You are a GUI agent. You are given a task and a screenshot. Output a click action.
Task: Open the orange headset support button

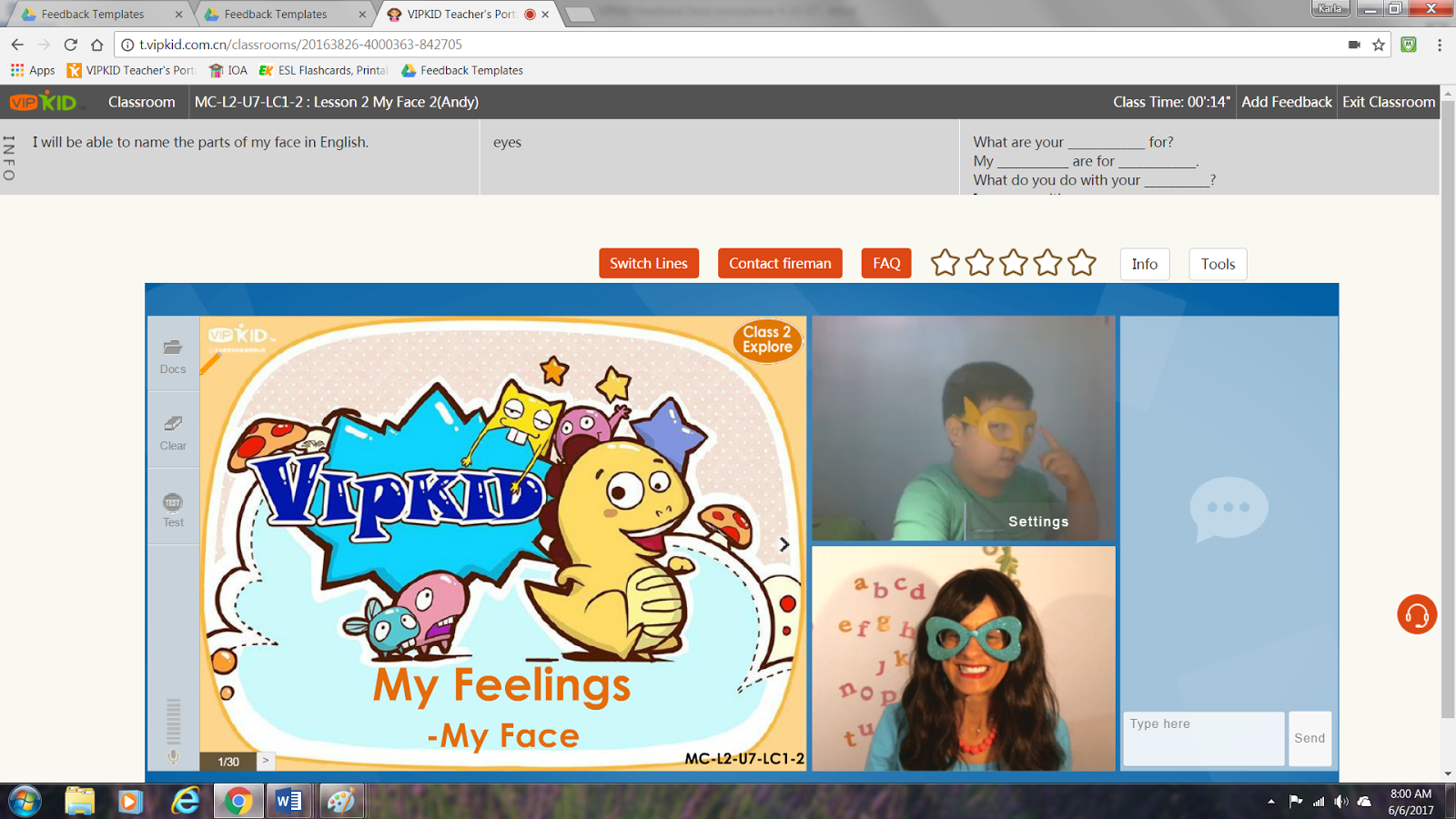tap(1417, 615)
